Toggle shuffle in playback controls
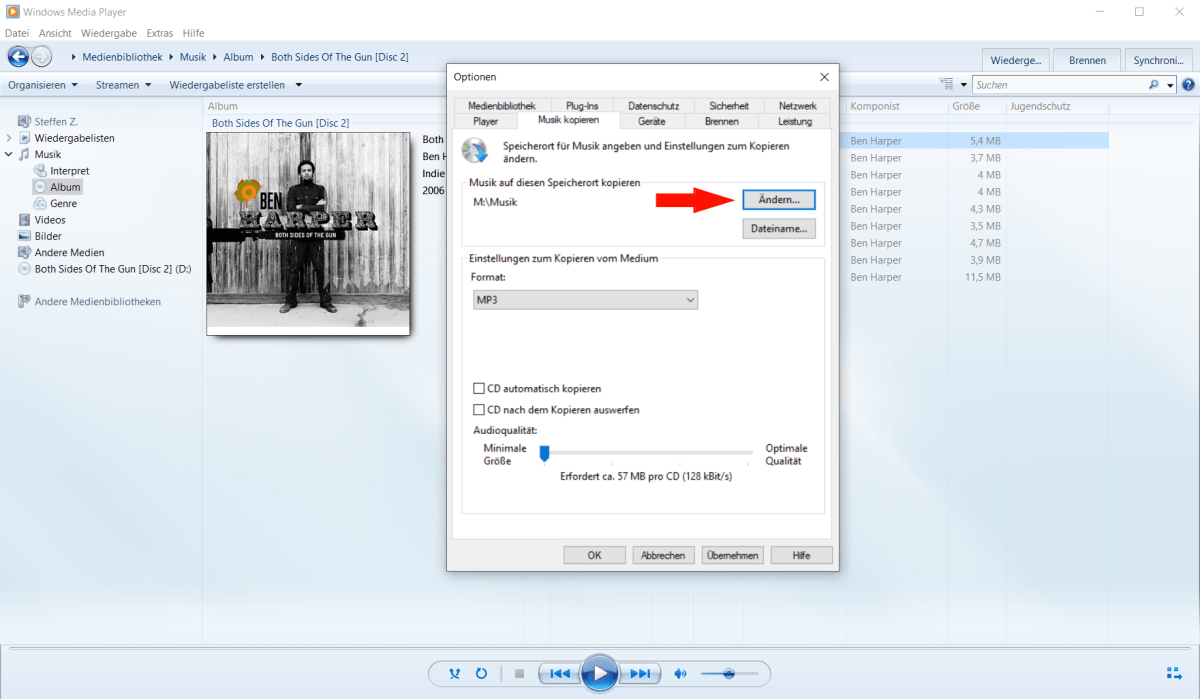 tap(456, 674)
